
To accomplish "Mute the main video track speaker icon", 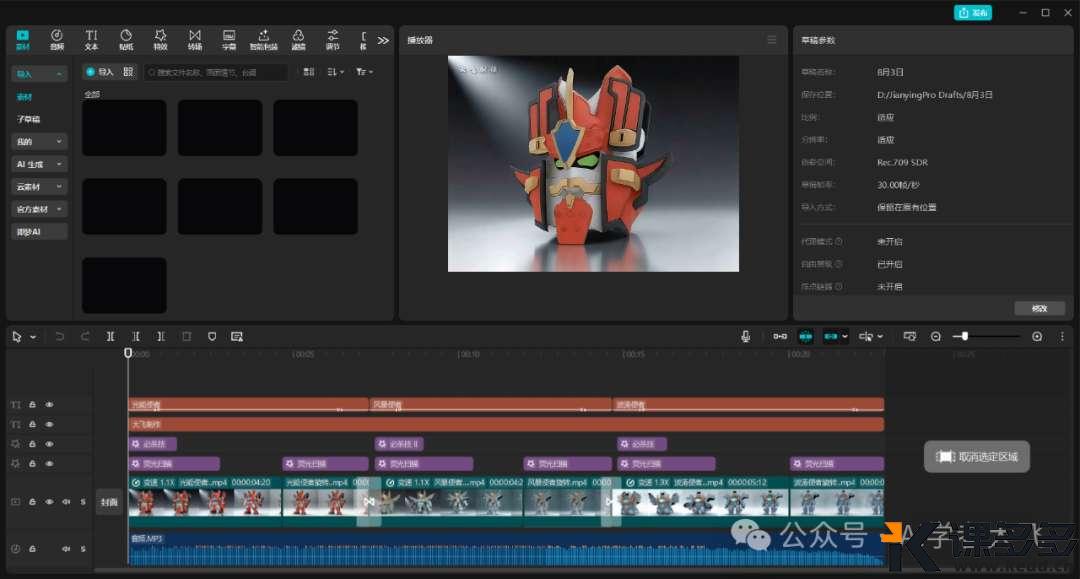I will coord(66,502).
